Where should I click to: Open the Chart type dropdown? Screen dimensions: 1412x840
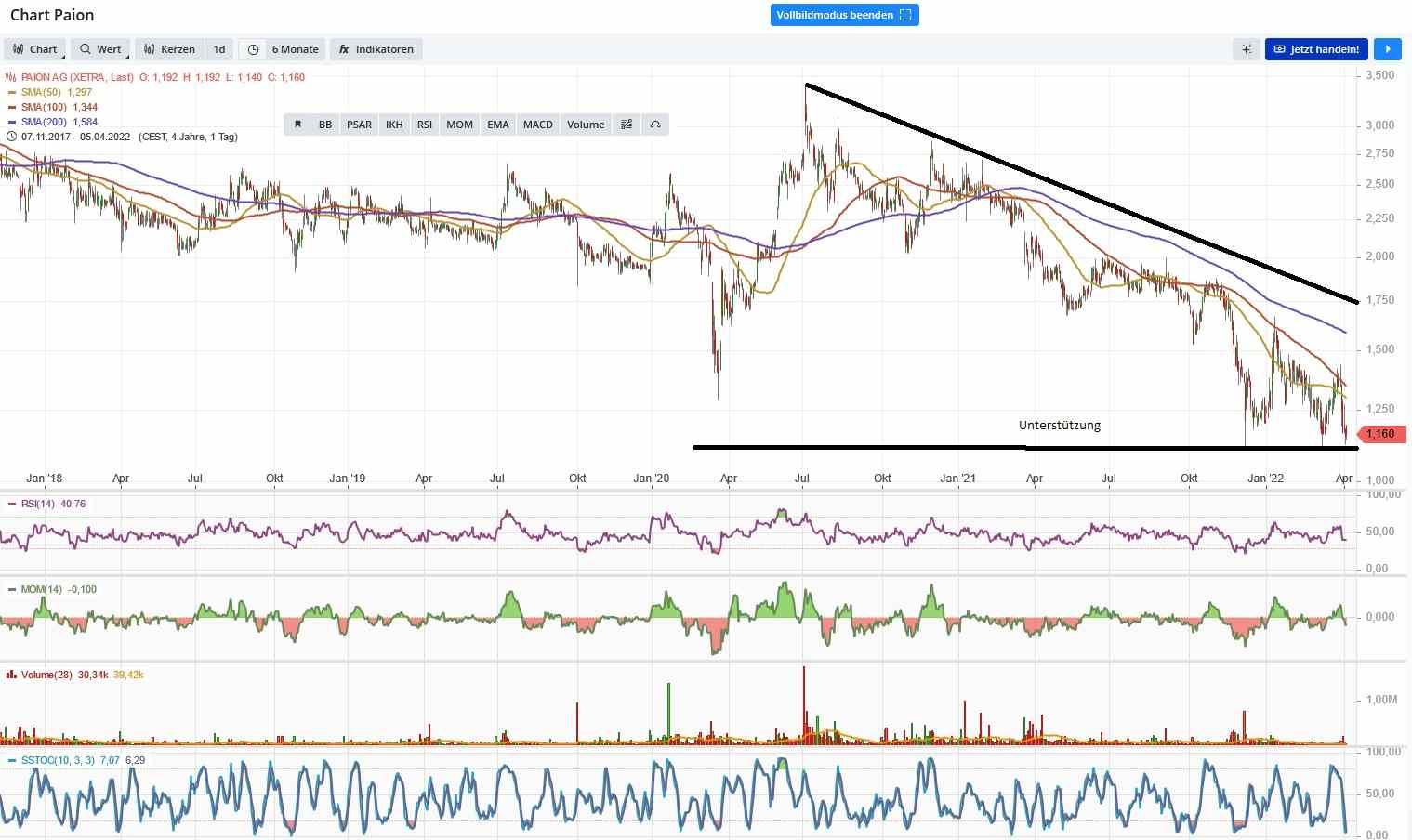click(x=34, y=49)
